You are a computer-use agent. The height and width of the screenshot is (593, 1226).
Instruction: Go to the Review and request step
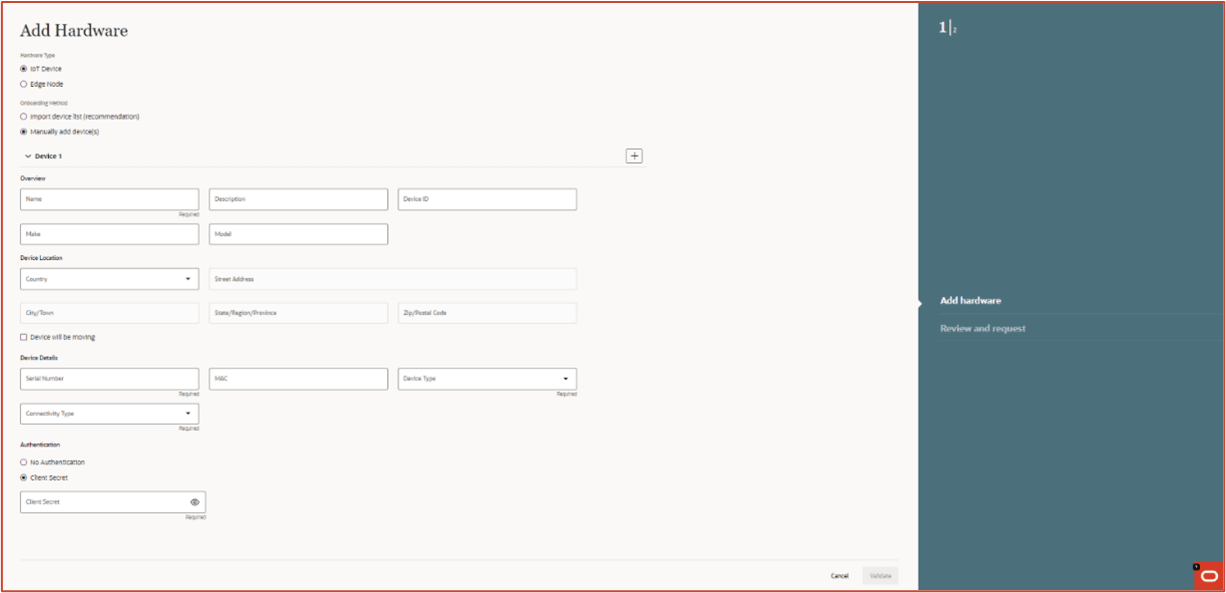982,327
